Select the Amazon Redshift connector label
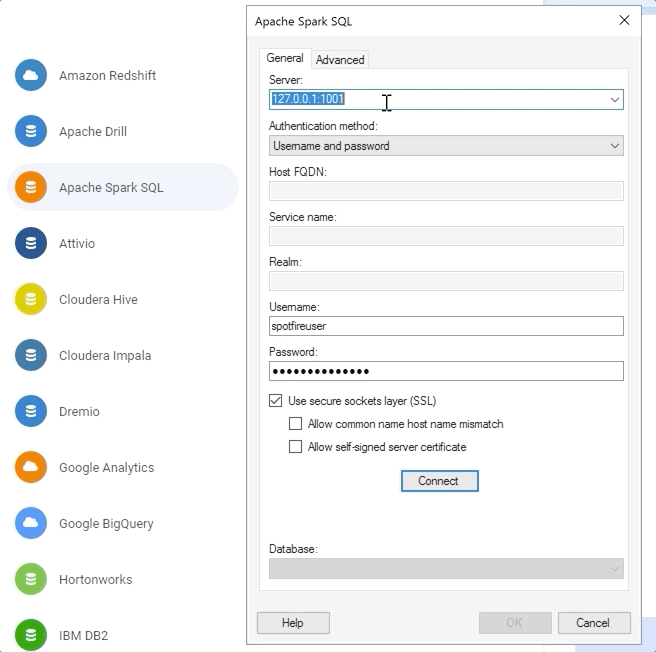Image resolution: width=656 pixels, height=652 pixels. point(108,75)
